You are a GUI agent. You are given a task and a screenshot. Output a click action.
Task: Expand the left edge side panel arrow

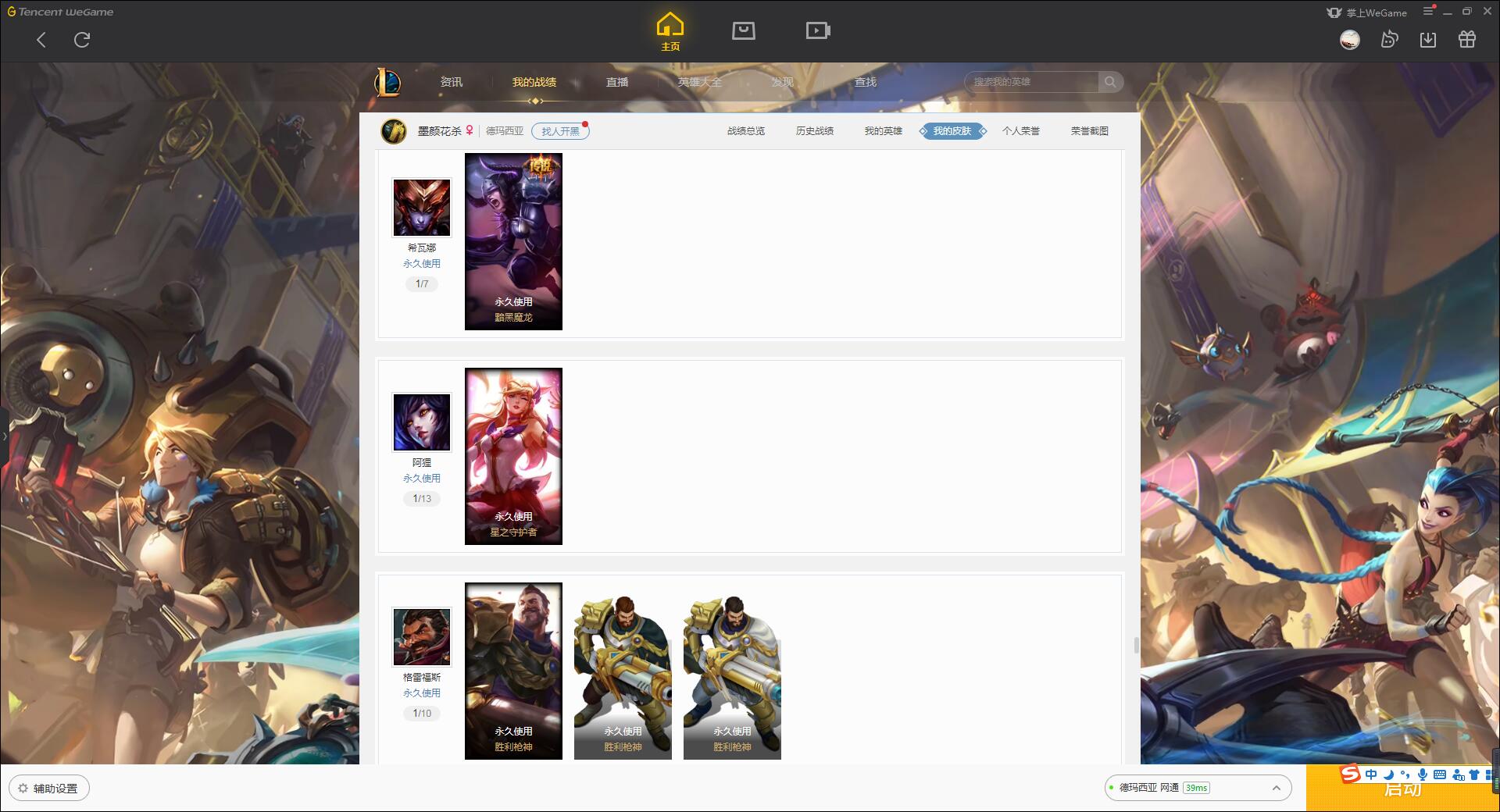(4, 436)
